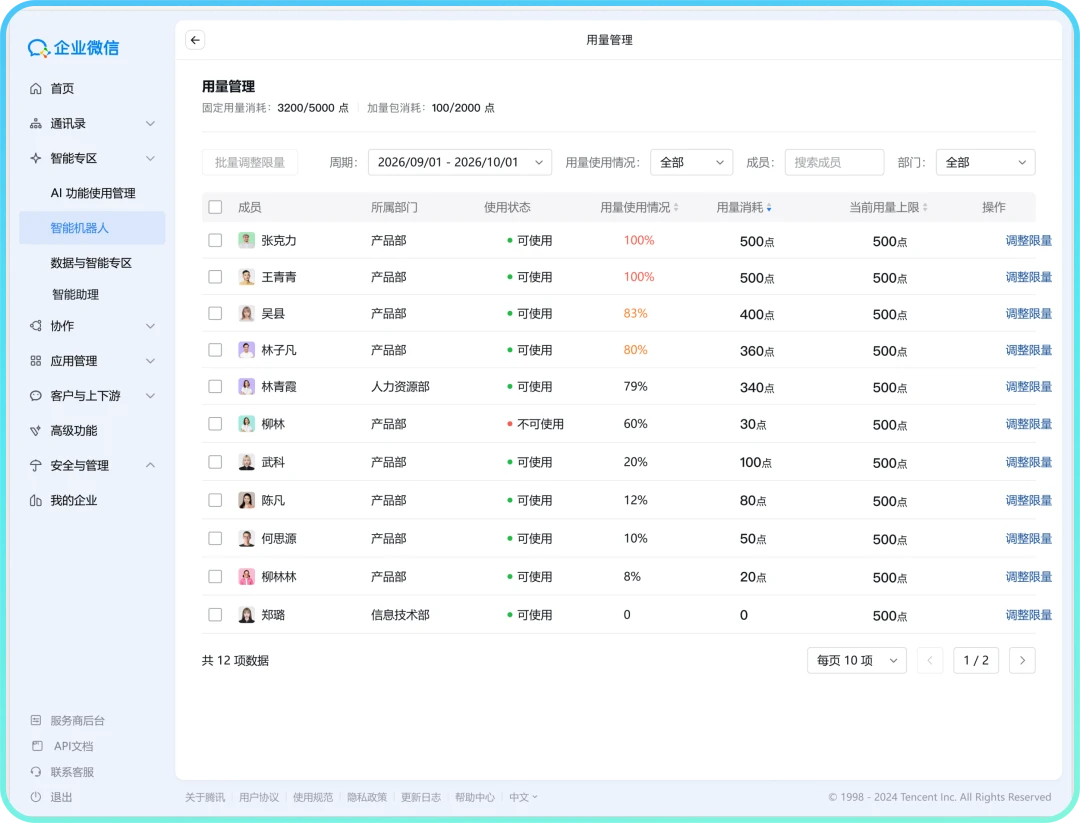
Task: Open the 每页 10 项 page-size dropdown
Action: [x=856, y=660]
